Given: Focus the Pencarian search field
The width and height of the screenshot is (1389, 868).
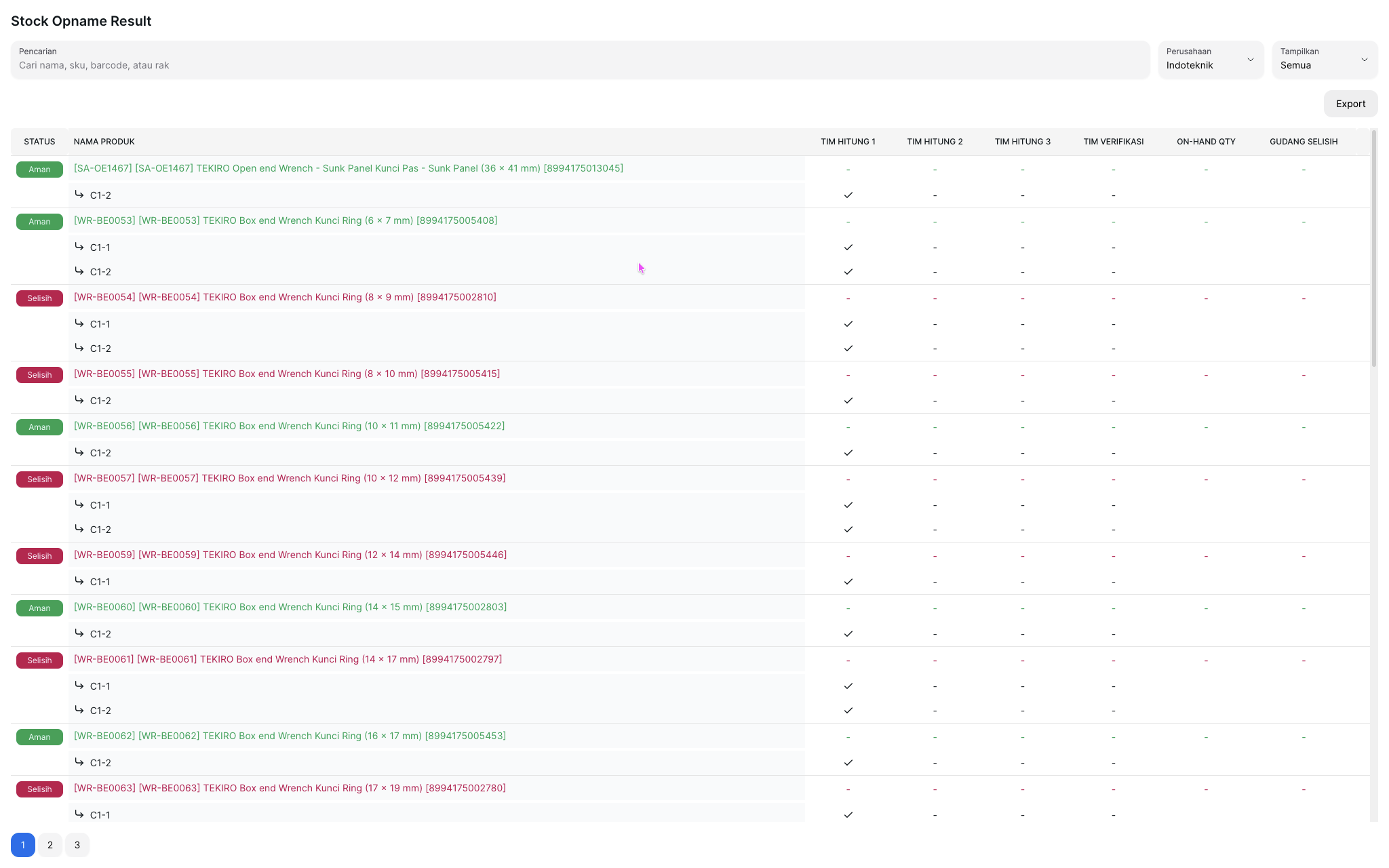Looking at the screenshot, I should (580, 60).
